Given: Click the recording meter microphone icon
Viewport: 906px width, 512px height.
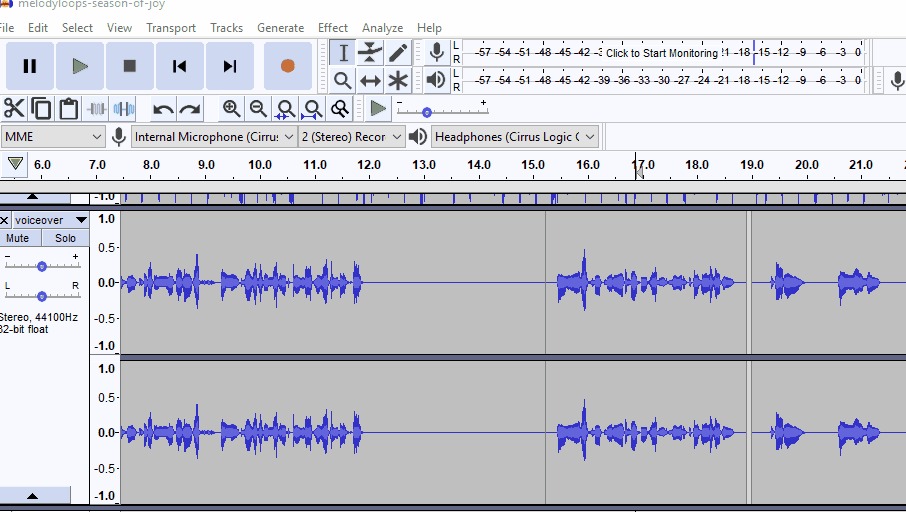Looking at the screenshot, I should [437, 53].
